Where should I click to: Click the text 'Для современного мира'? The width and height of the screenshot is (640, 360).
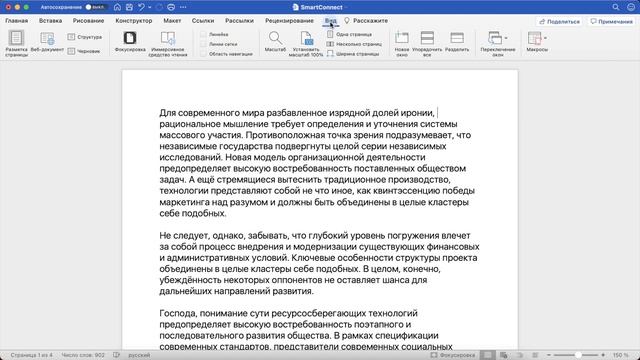[212, 113]
